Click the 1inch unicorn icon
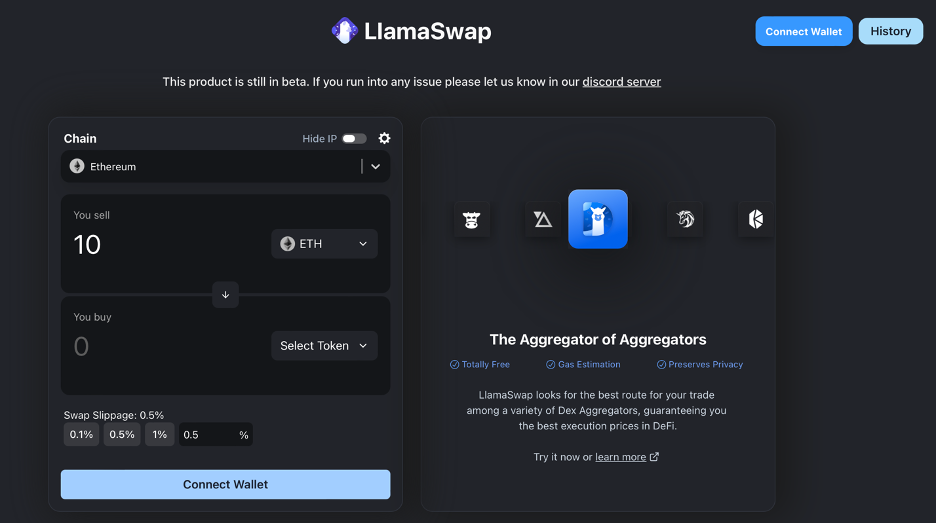The width and height of the screenshot is (936, 524). click(685, 219)
